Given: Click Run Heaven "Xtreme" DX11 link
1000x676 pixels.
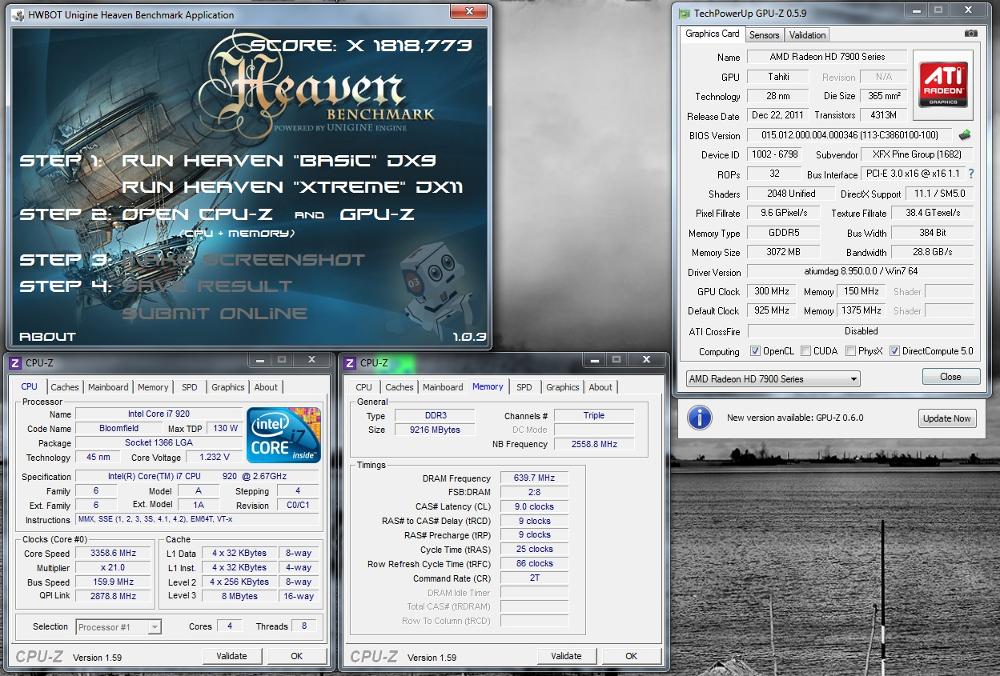Looking at the screenshot, I should click(292, 187).
